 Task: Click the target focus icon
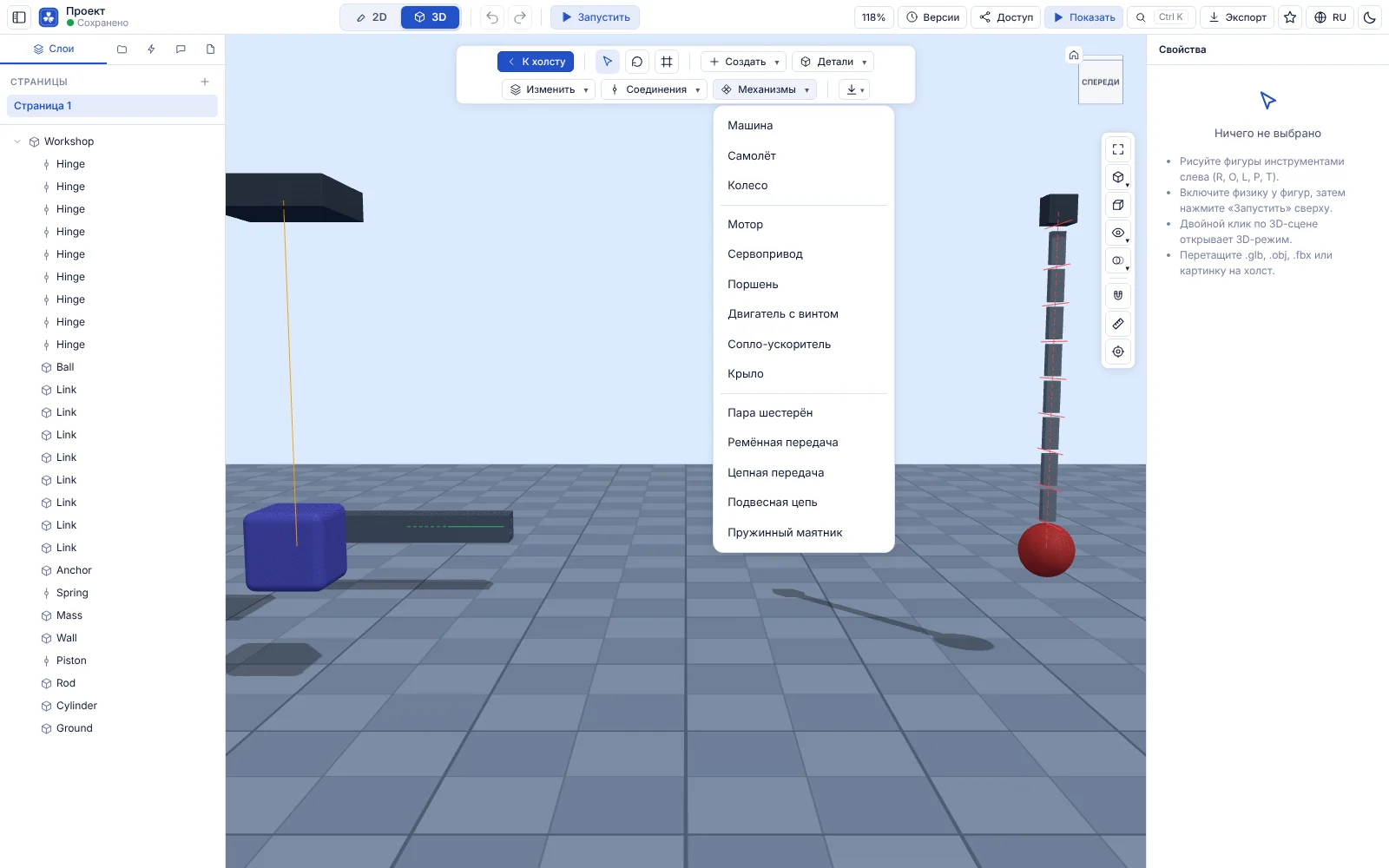(1118, 352)
